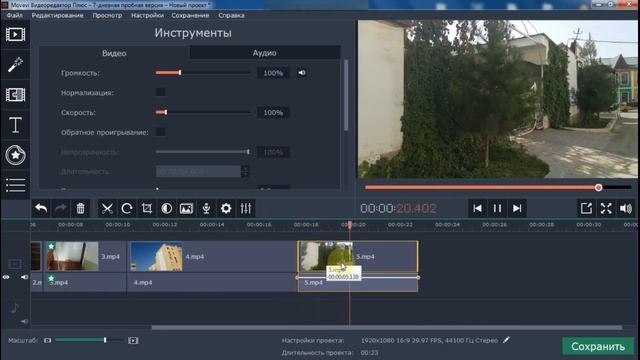This screenshot has width=640, height=360.
Task: Open color adjustments tool
Action: [x=167, y=209]
